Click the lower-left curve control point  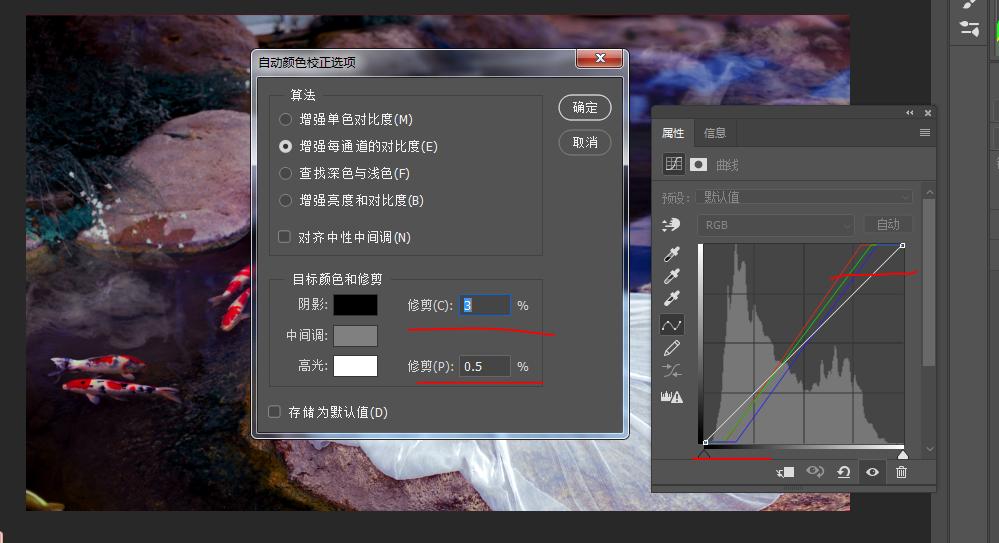point(705,442)
